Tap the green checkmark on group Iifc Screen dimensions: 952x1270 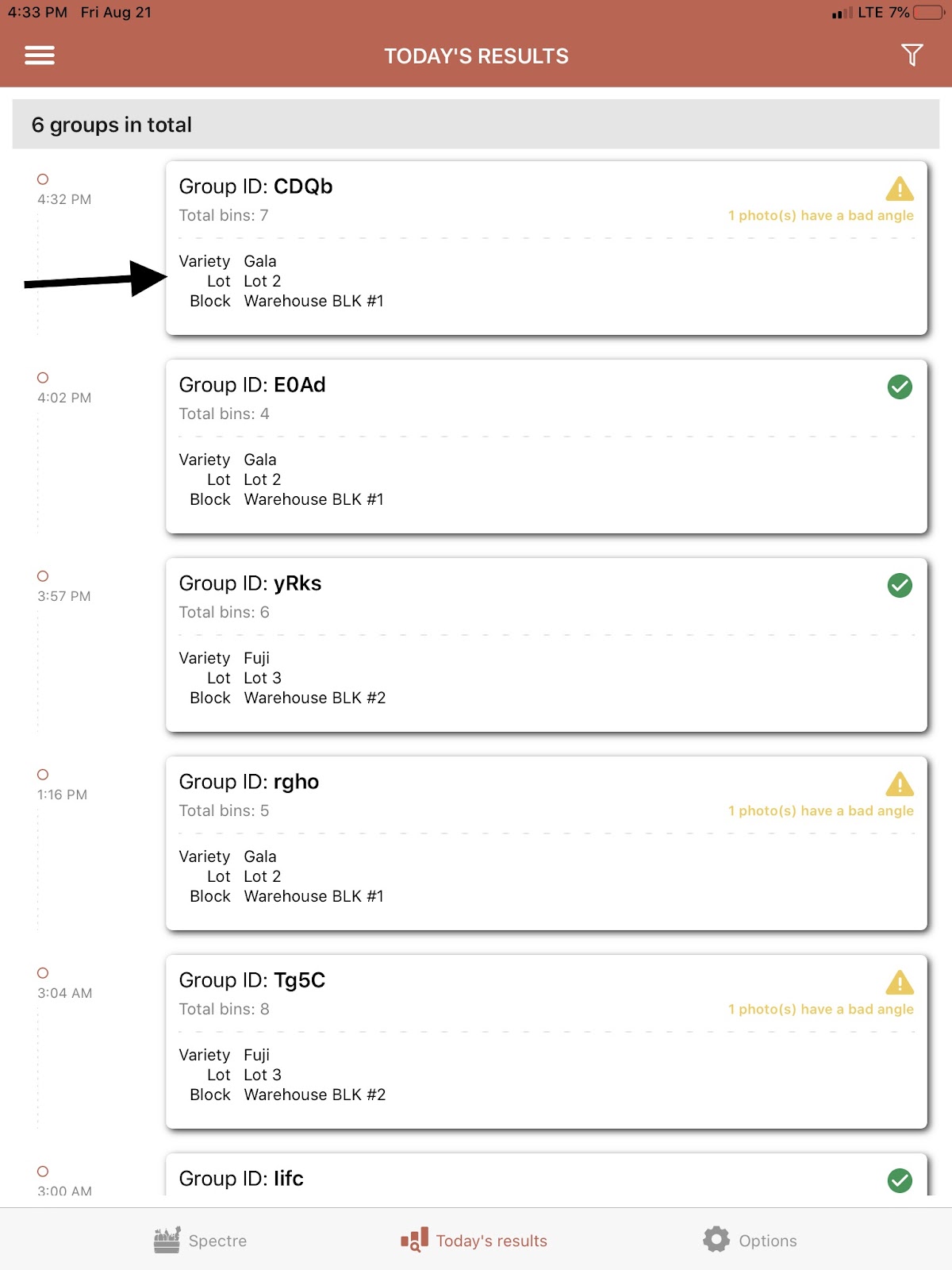coord(899,1180)
